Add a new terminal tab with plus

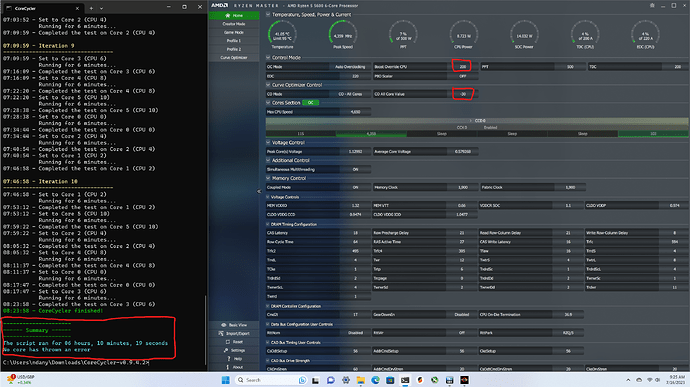[91, 8]
